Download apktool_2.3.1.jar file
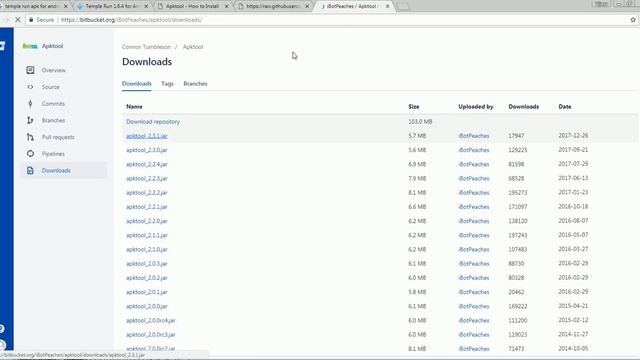 click(147, 136)
